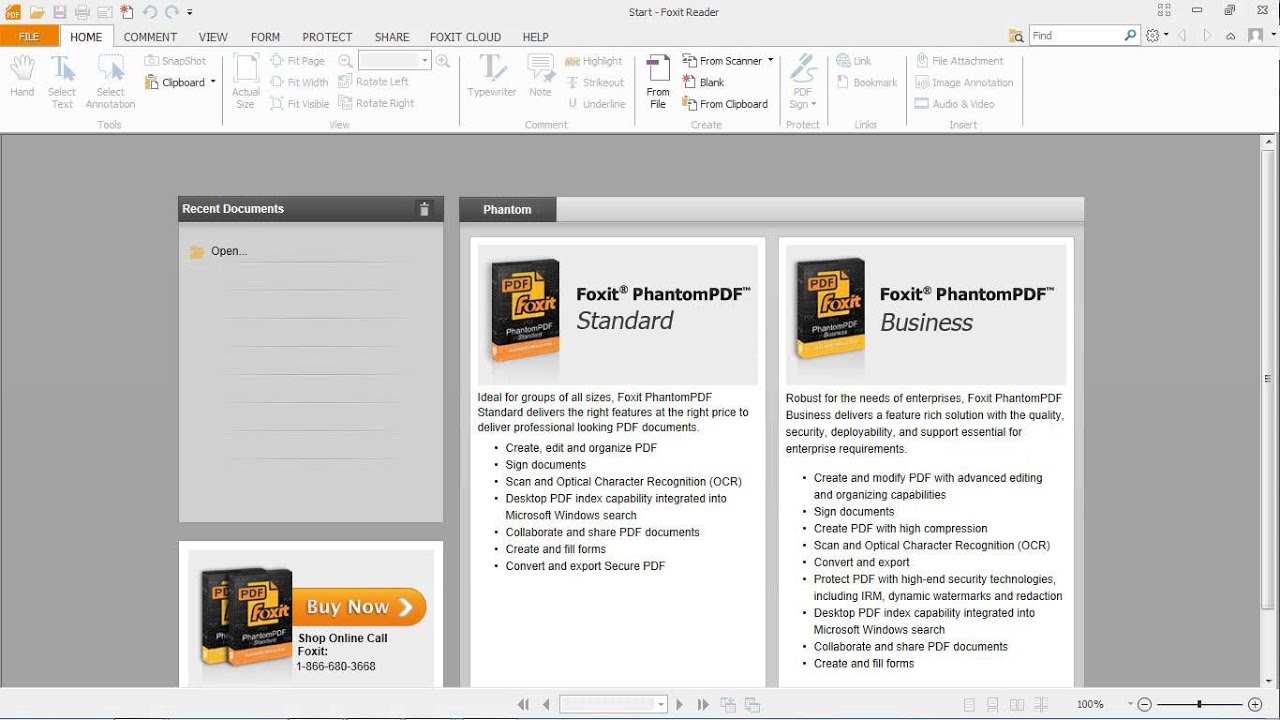1280x720 pixels.
Task: Click Audio & Video in Insert group
Action: pos(954,103)
